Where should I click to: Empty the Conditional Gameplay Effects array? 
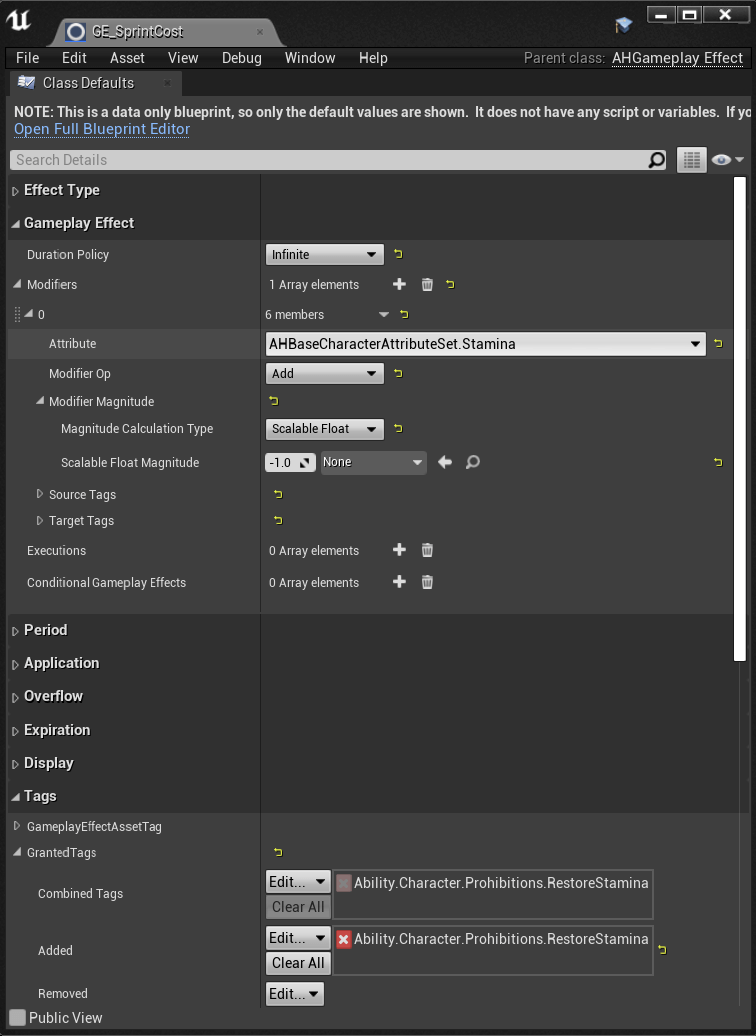pos(427,582)
